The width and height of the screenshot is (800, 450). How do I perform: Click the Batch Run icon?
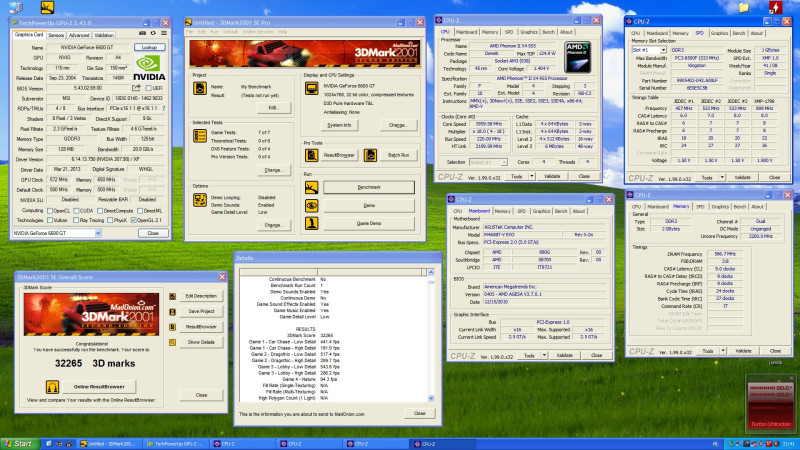pos(370,155)
